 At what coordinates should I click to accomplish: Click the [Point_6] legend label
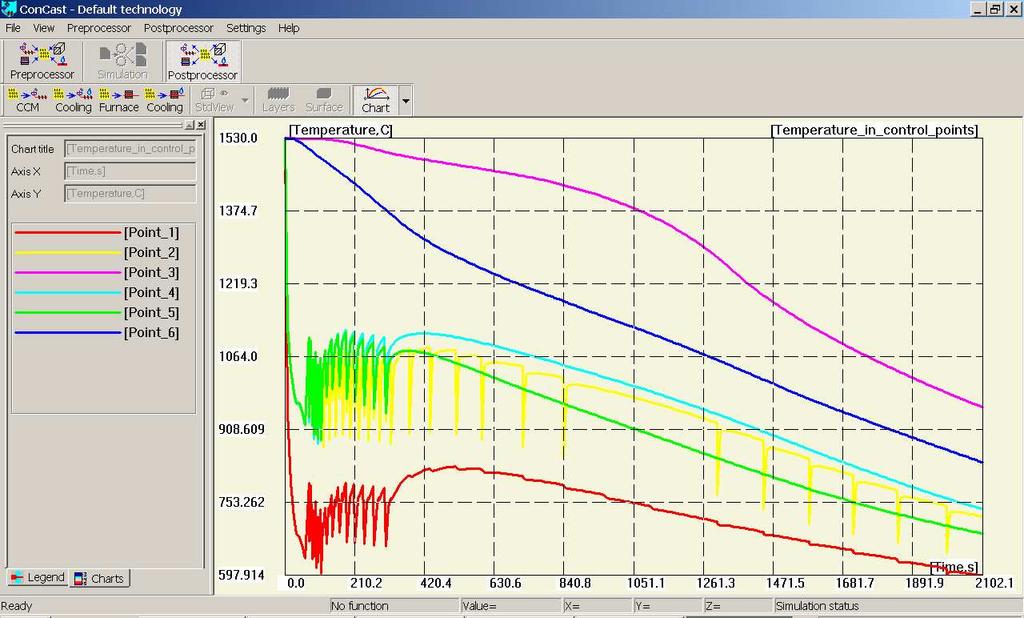(x=151, y=333)
